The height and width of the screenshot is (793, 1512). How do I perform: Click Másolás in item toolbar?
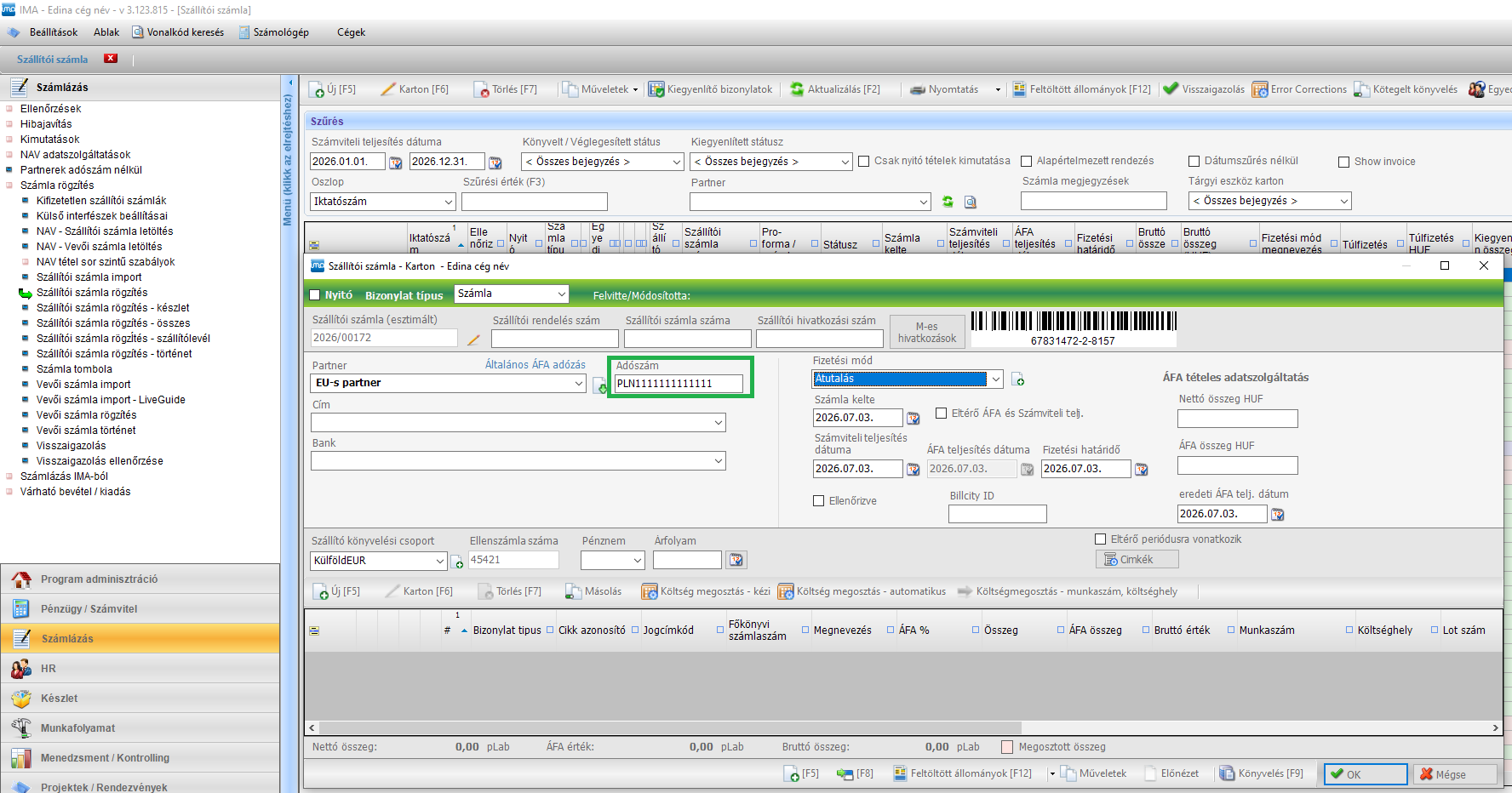tap(593, 591)
